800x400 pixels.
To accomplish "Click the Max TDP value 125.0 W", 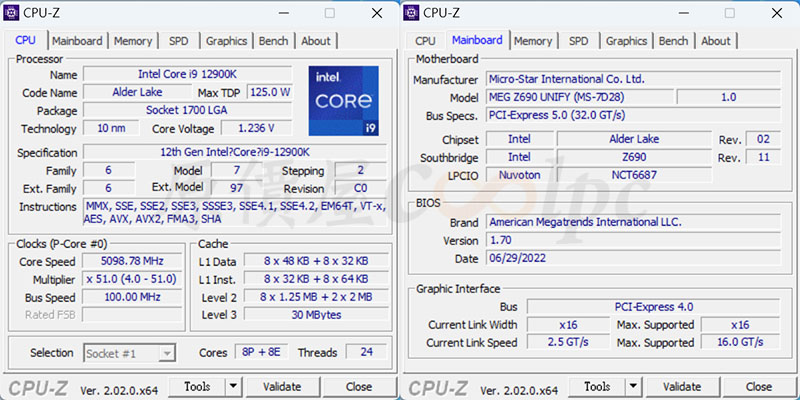I will pos(270,92).
